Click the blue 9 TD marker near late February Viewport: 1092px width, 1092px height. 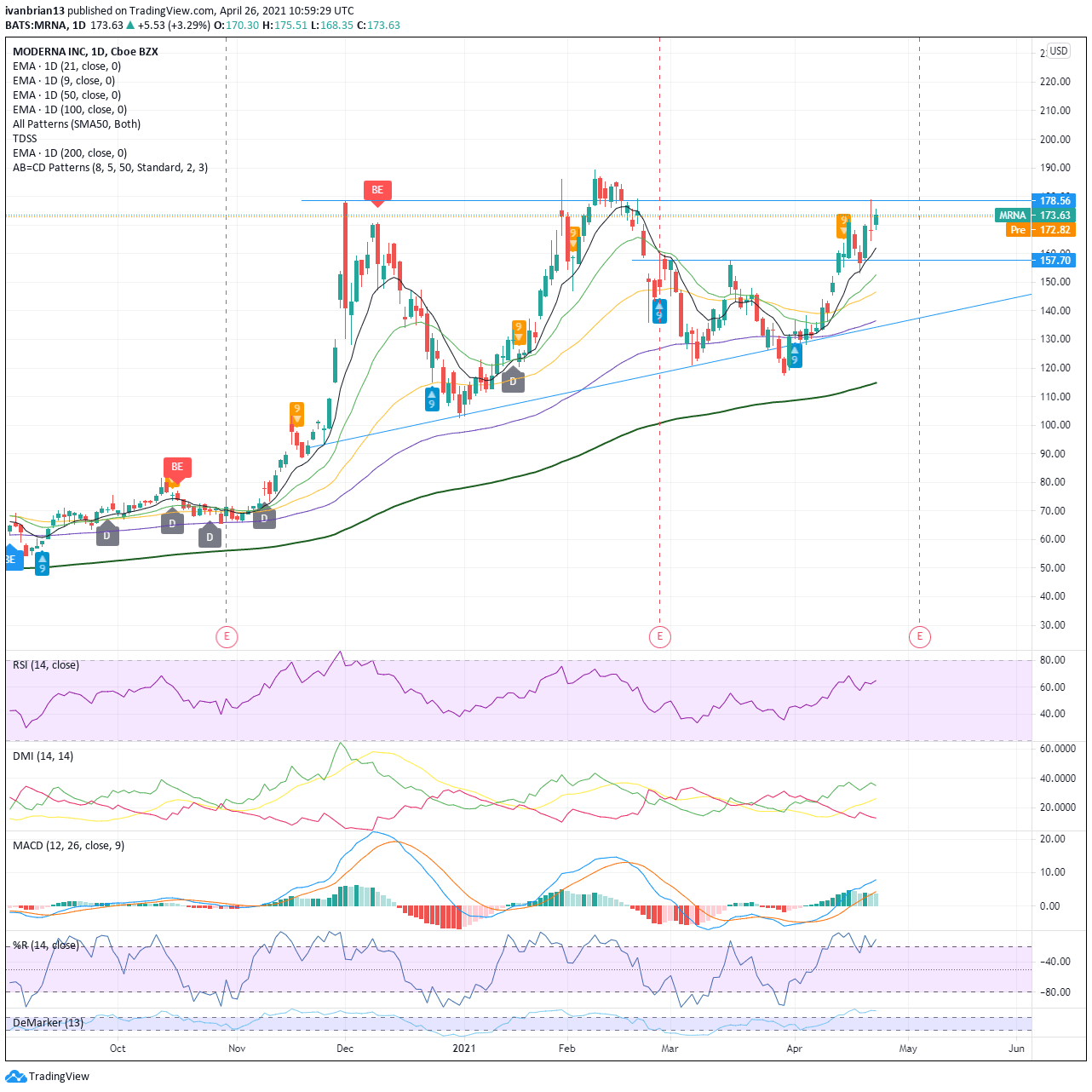click(659, 311)
